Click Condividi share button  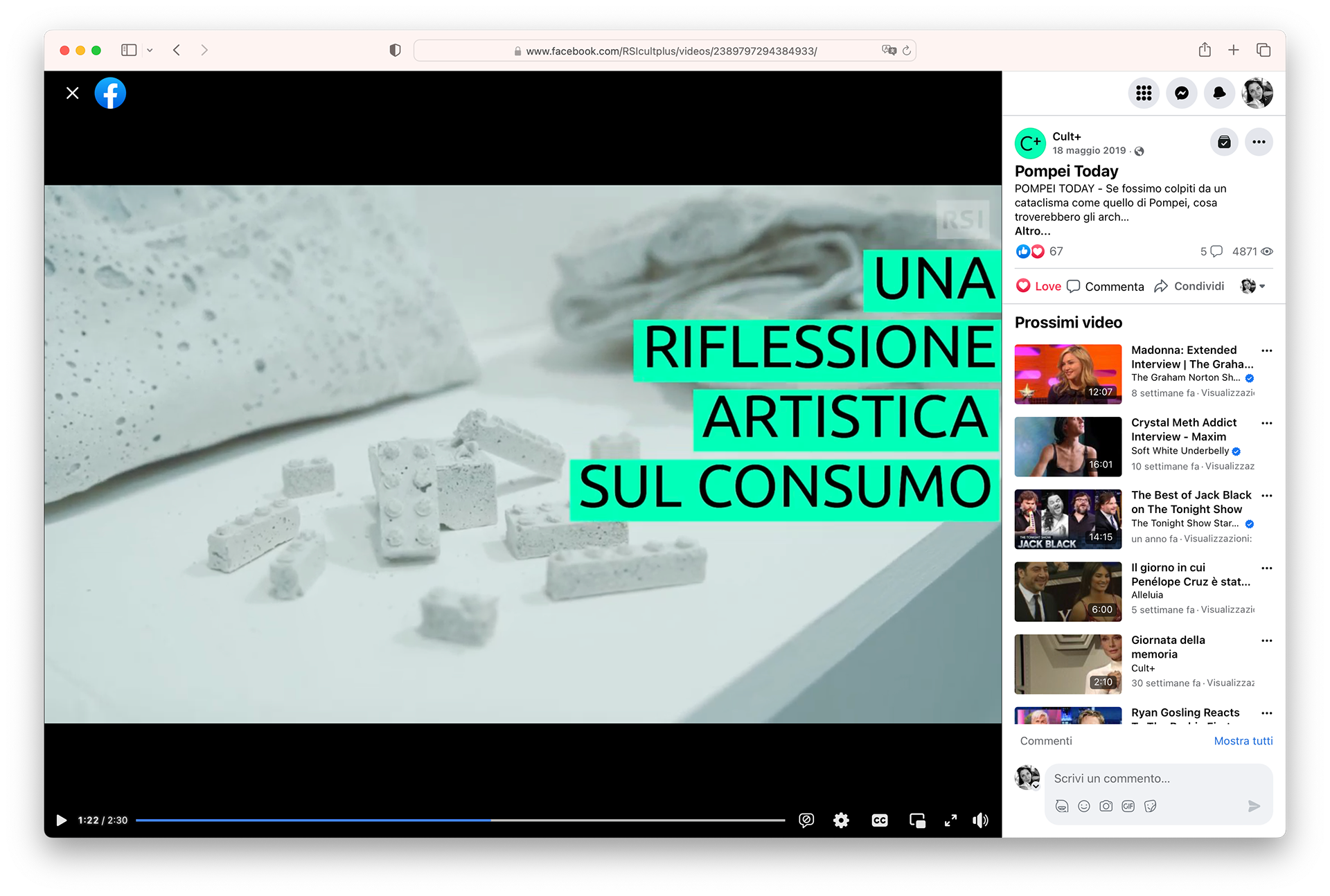pos(1189,286)
